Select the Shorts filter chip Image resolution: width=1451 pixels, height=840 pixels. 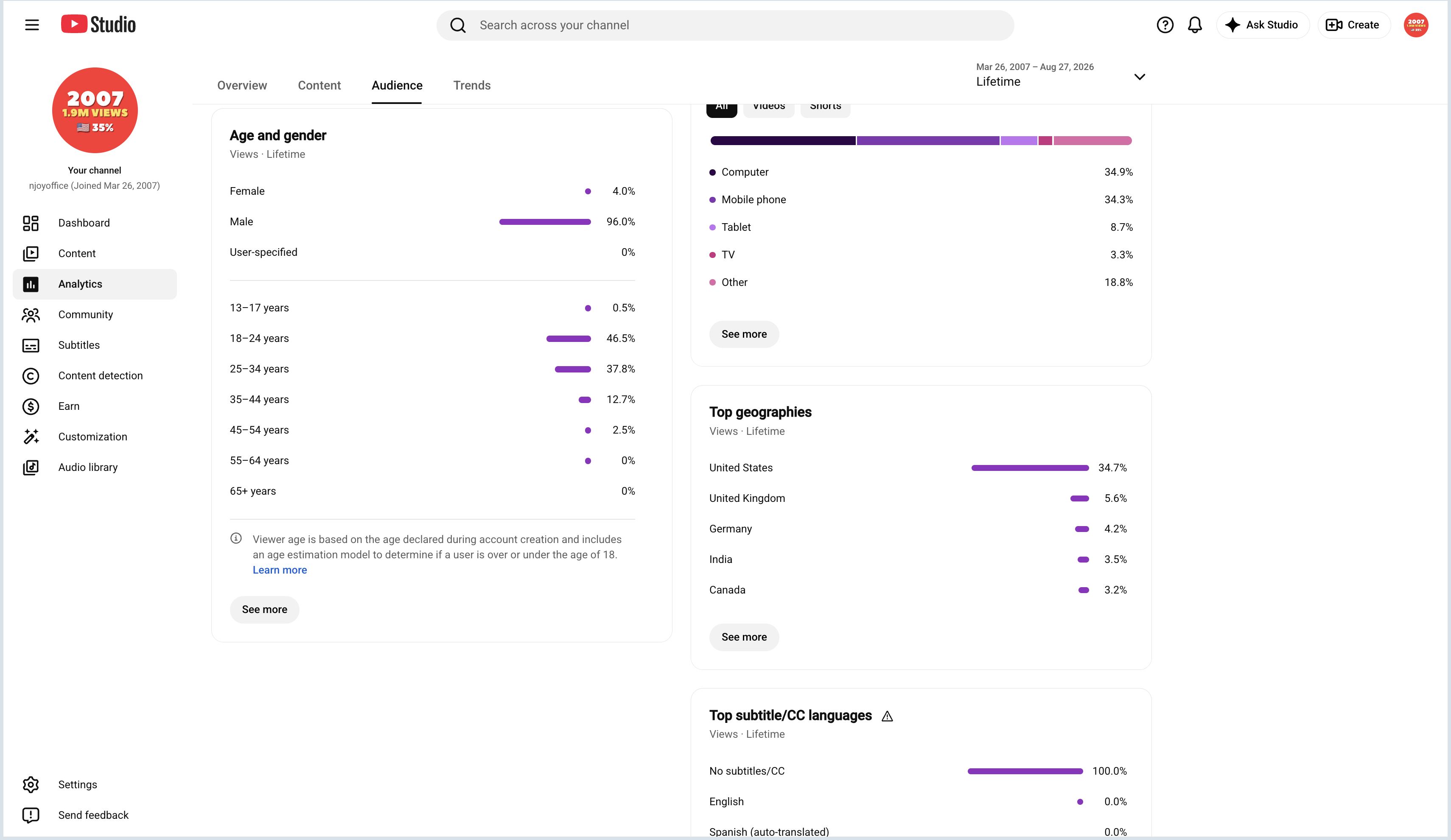(825, 108)
